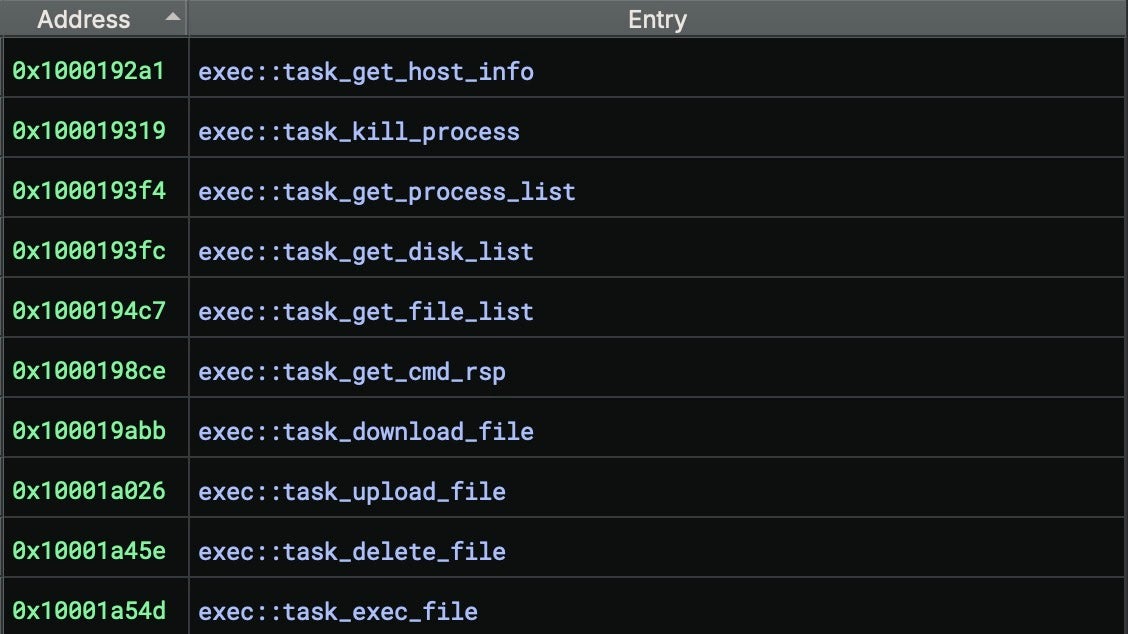
Task: Click address 0x100019319
Action: [x=89, y=132]
